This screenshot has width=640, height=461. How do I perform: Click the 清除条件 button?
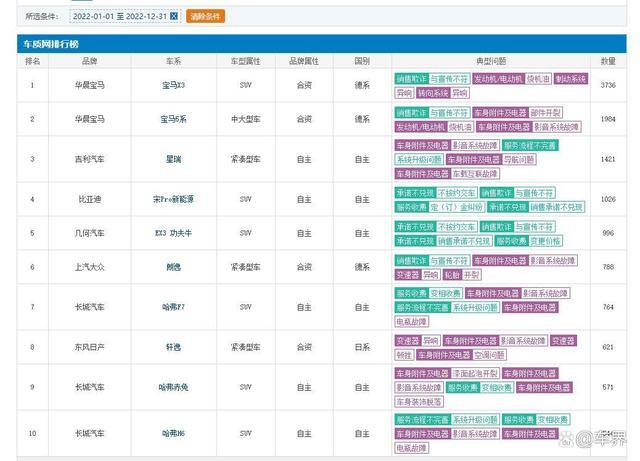point(205,16)
